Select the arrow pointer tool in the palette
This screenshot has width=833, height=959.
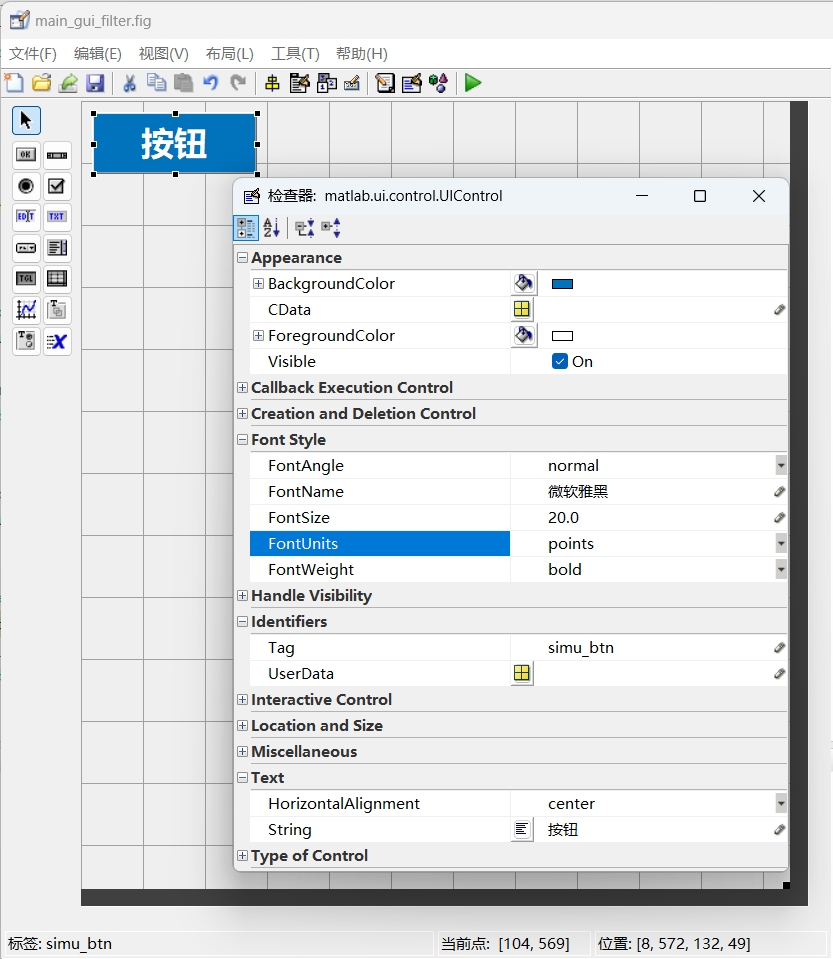25,120
